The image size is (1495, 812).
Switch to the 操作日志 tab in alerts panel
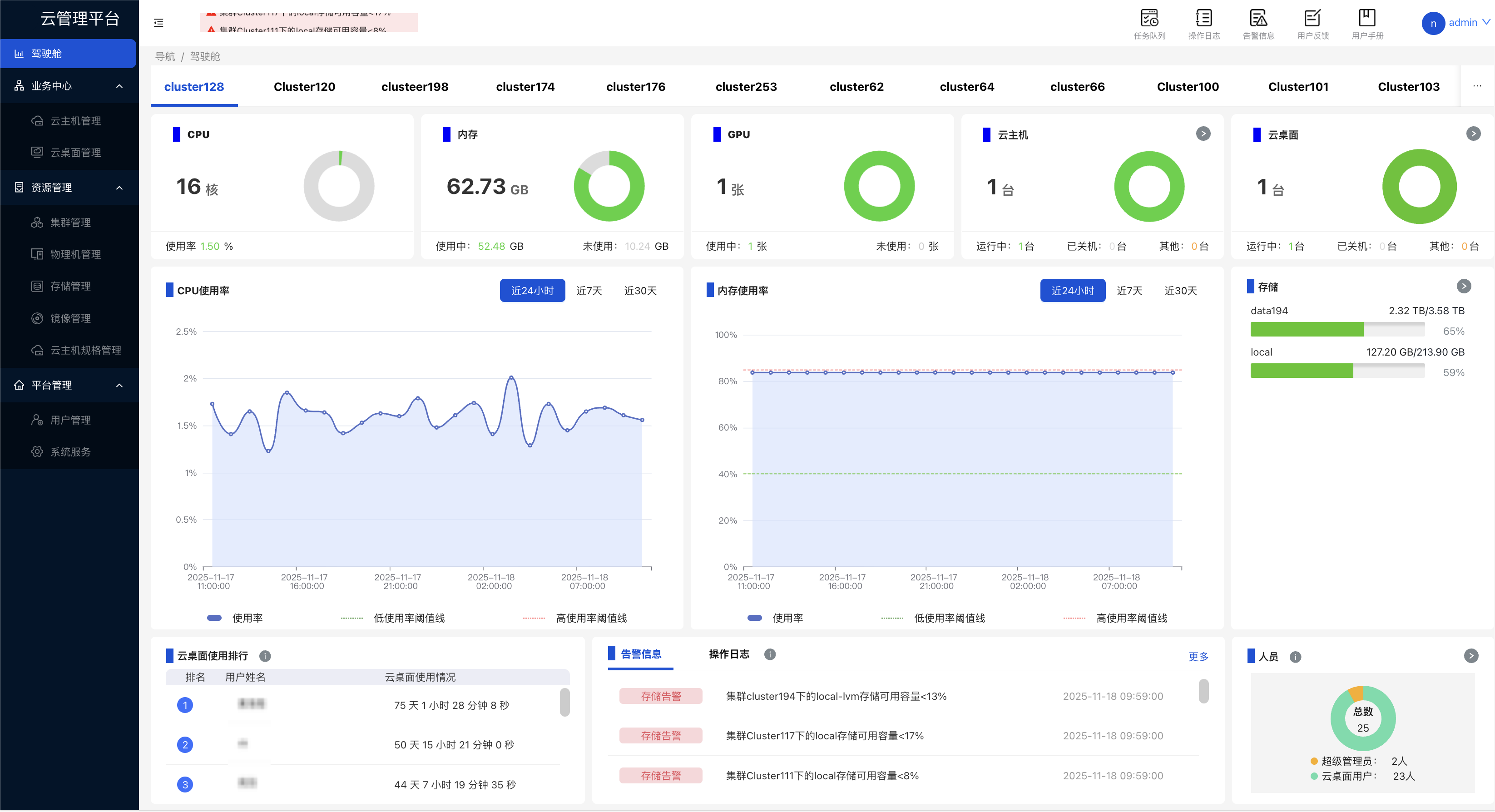click(x=728, y=654)
